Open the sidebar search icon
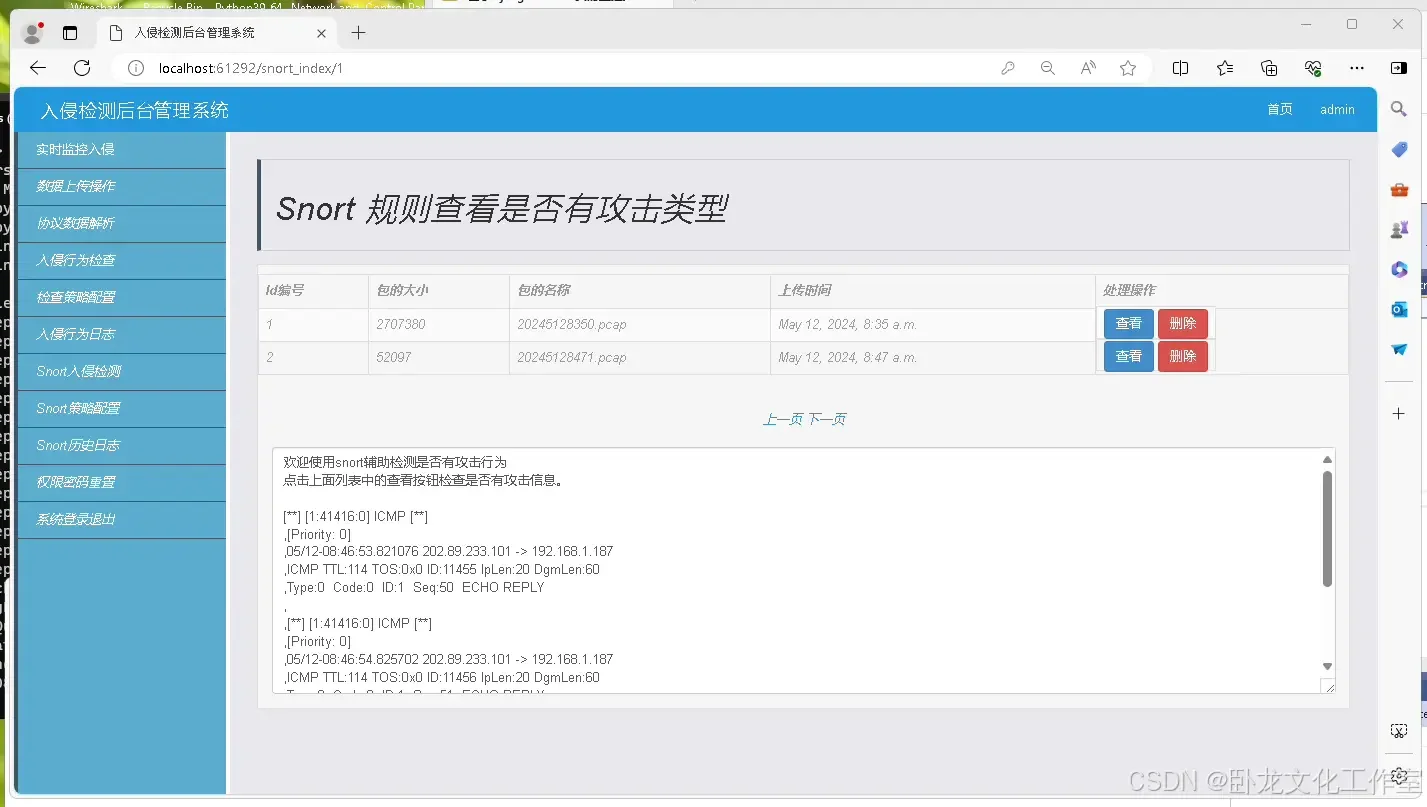This screenshot has width=1427, height=807. point(1398,109)
